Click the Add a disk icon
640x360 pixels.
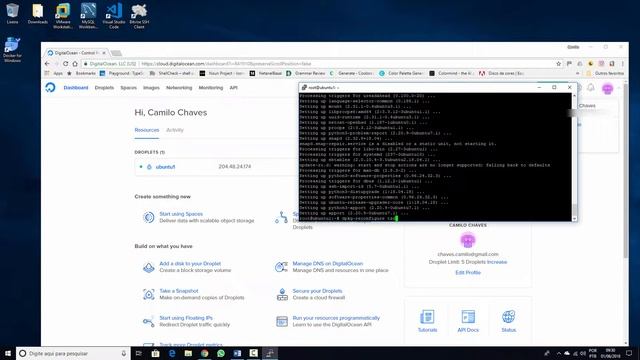click(x=149, y=267)
